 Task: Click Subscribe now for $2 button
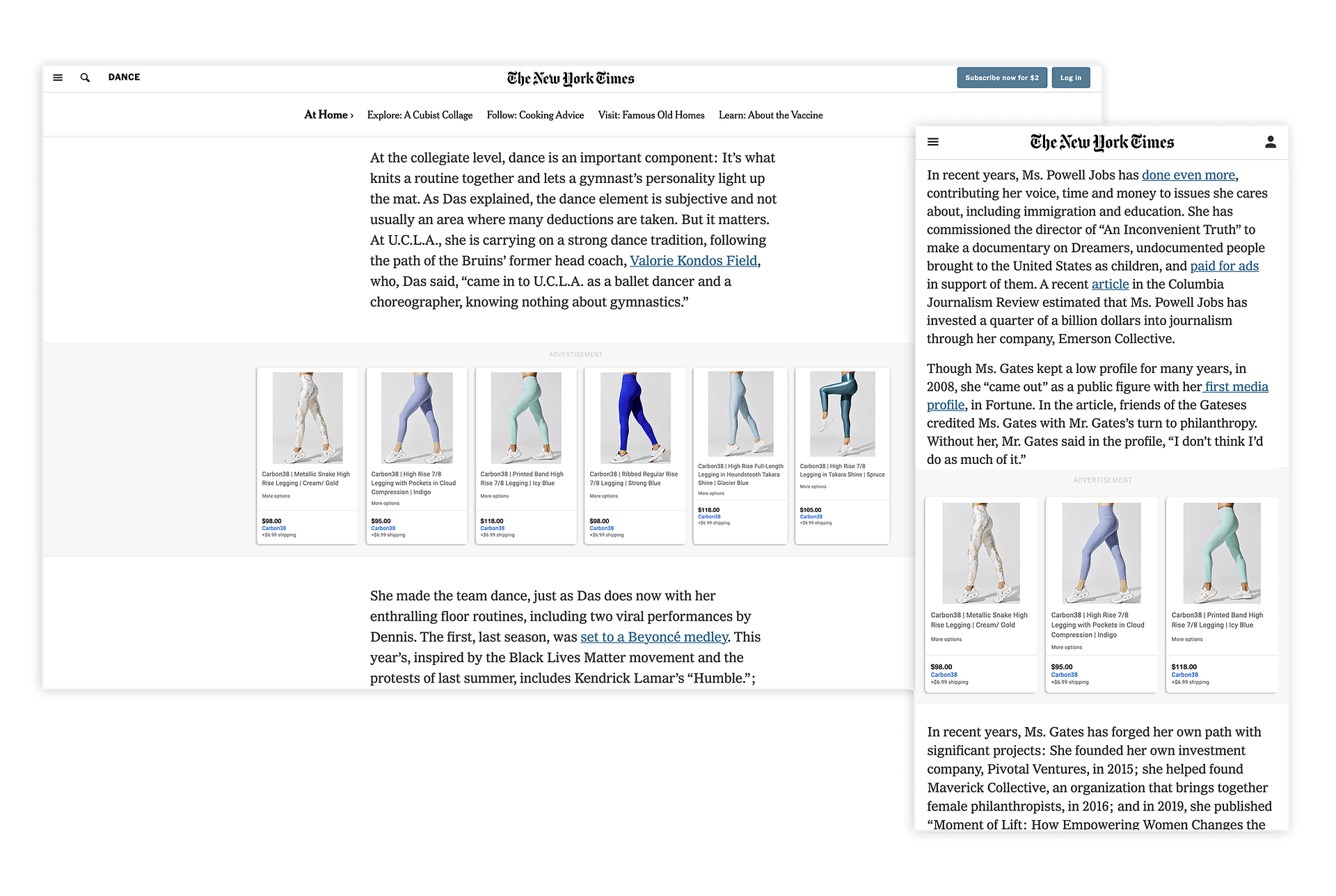1001,78
